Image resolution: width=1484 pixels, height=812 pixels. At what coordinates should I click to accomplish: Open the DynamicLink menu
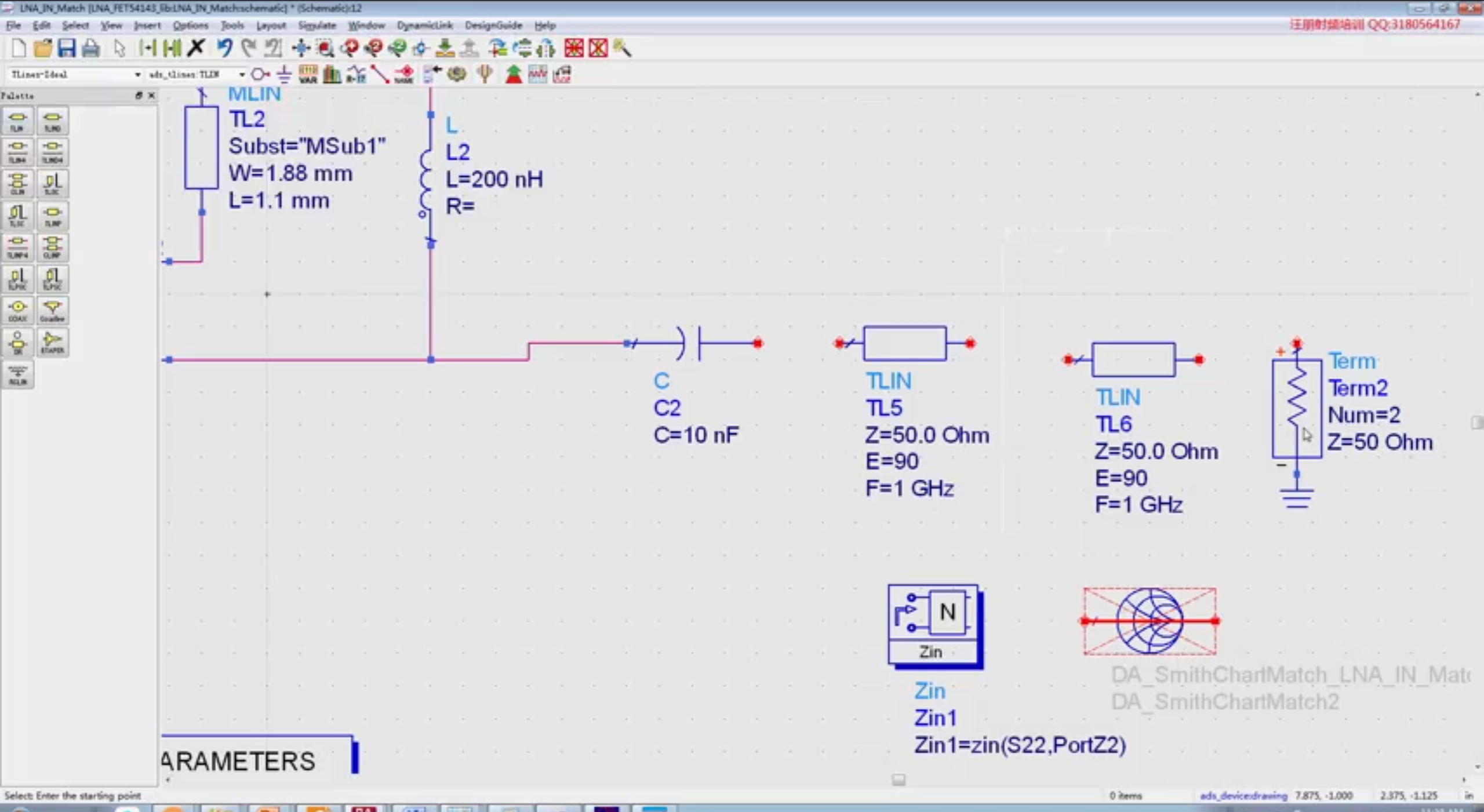click(424, 26)
